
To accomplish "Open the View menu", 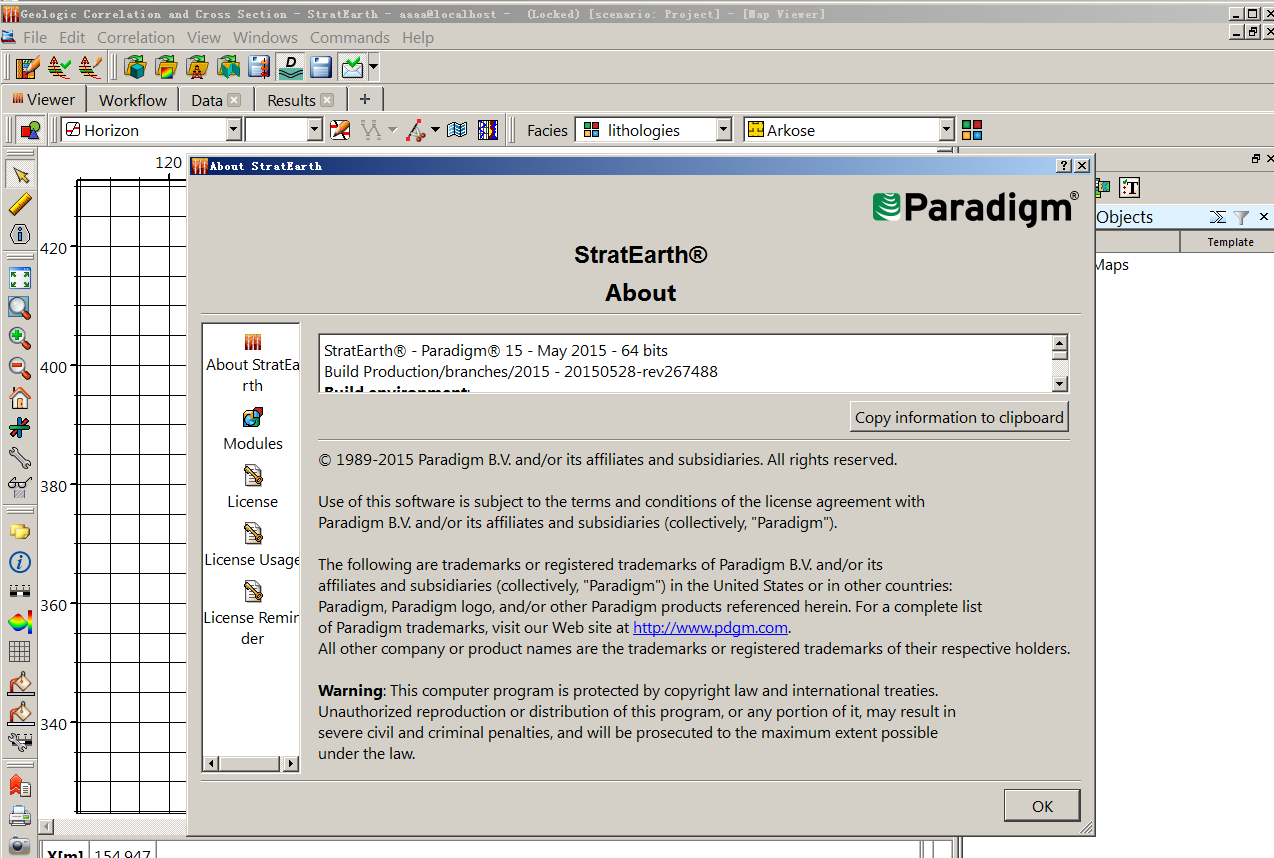I will click(204, 37).
